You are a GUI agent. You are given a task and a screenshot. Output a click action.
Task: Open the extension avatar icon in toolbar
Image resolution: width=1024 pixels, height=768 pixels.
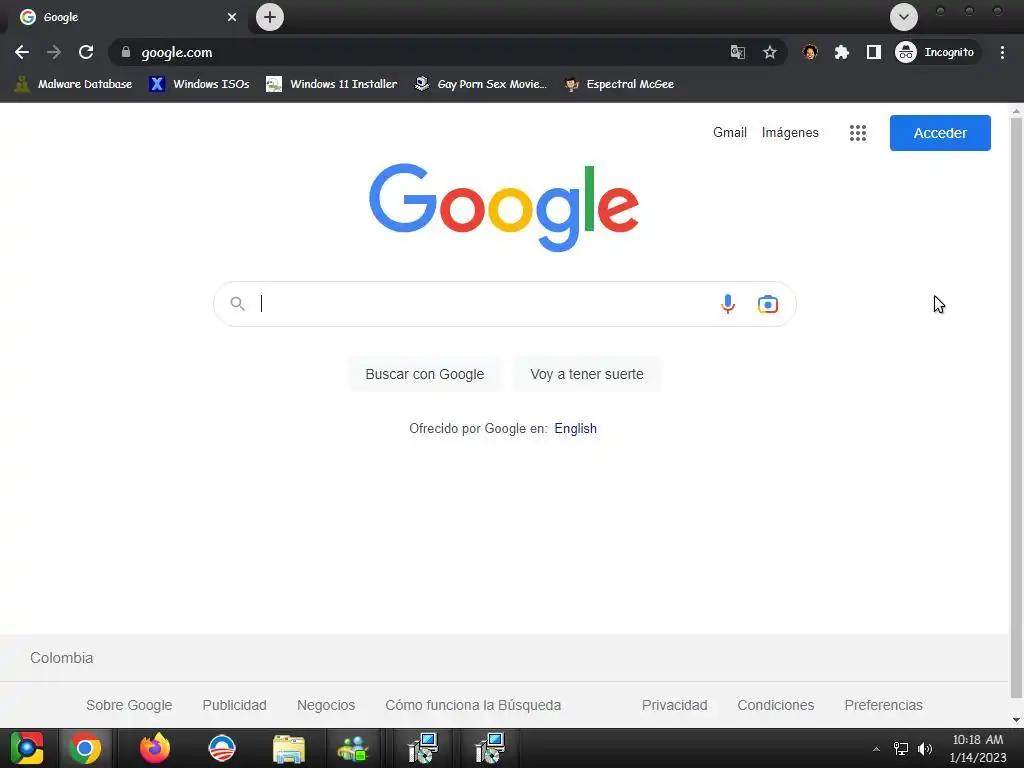pyautogui.click(x=810, y=52)
